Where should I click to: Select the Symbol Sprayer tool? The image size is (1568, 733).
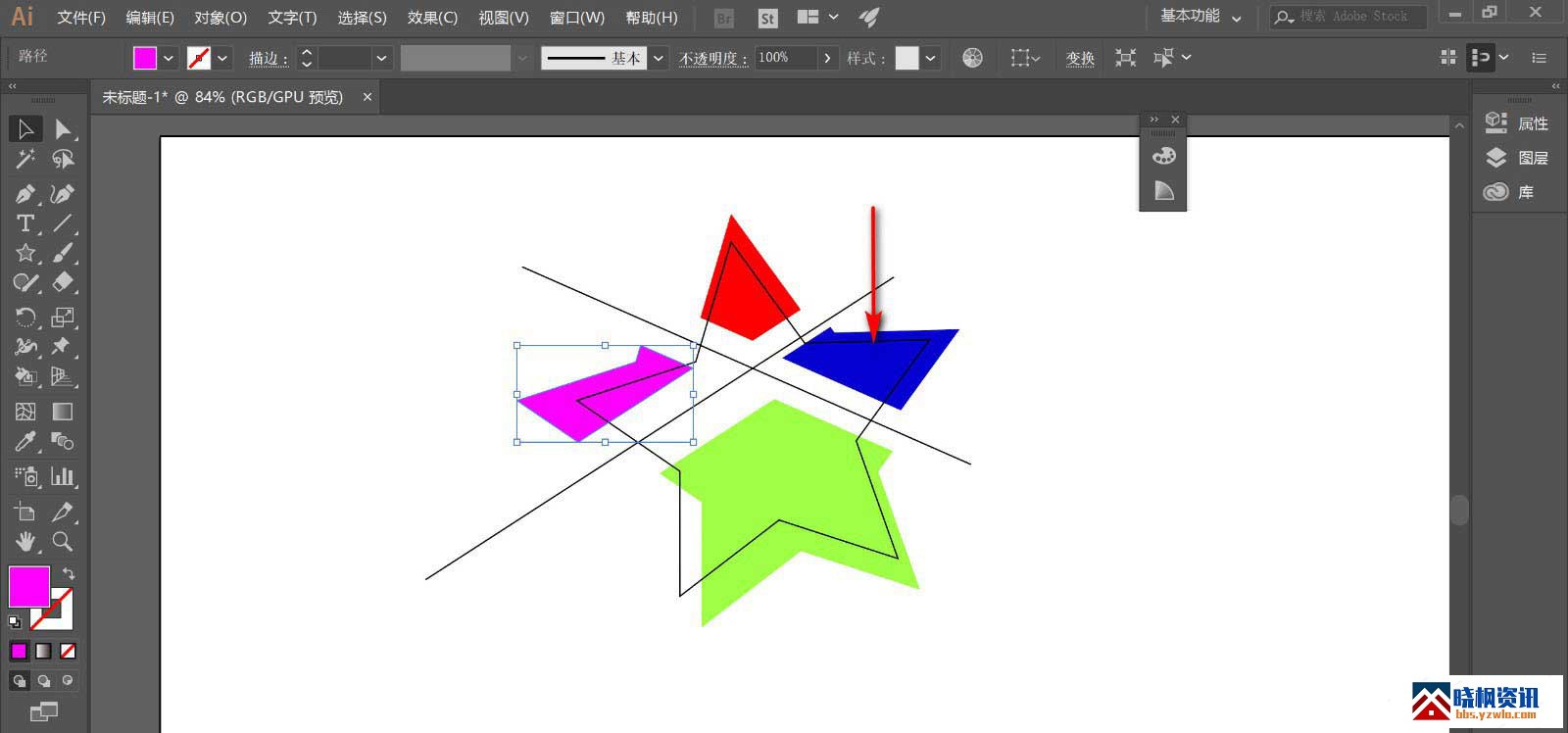[25, 476]
